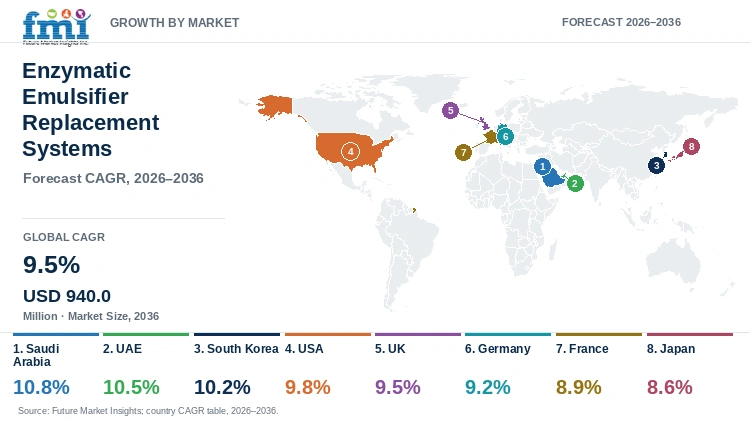Click the 'USD 940.0' market size value
Screen dimensions: 750x421
pyautogui.click(x=67, y=296)
